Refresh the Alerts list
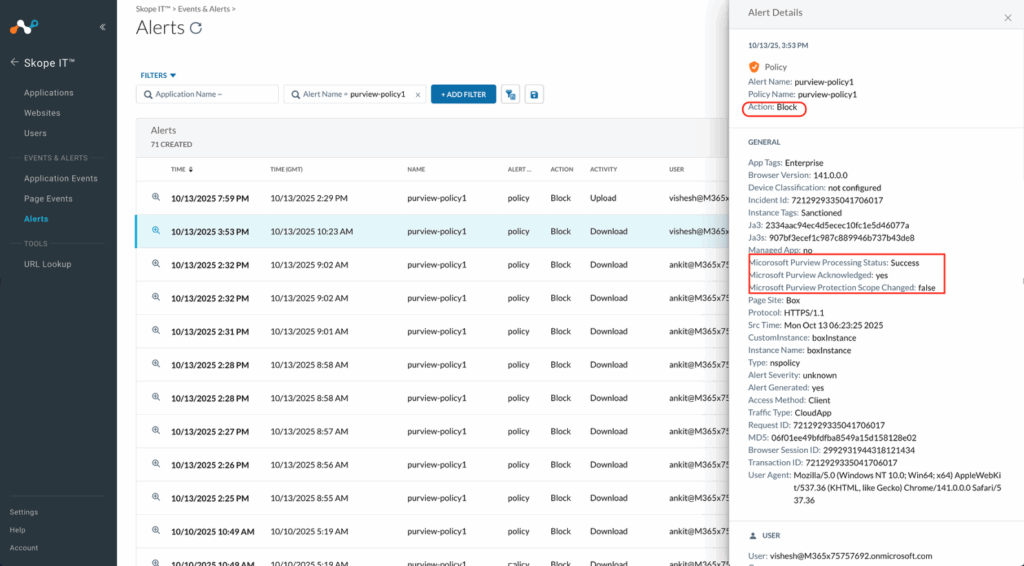Screen dimensions: 1024x566 click(196, 28)
